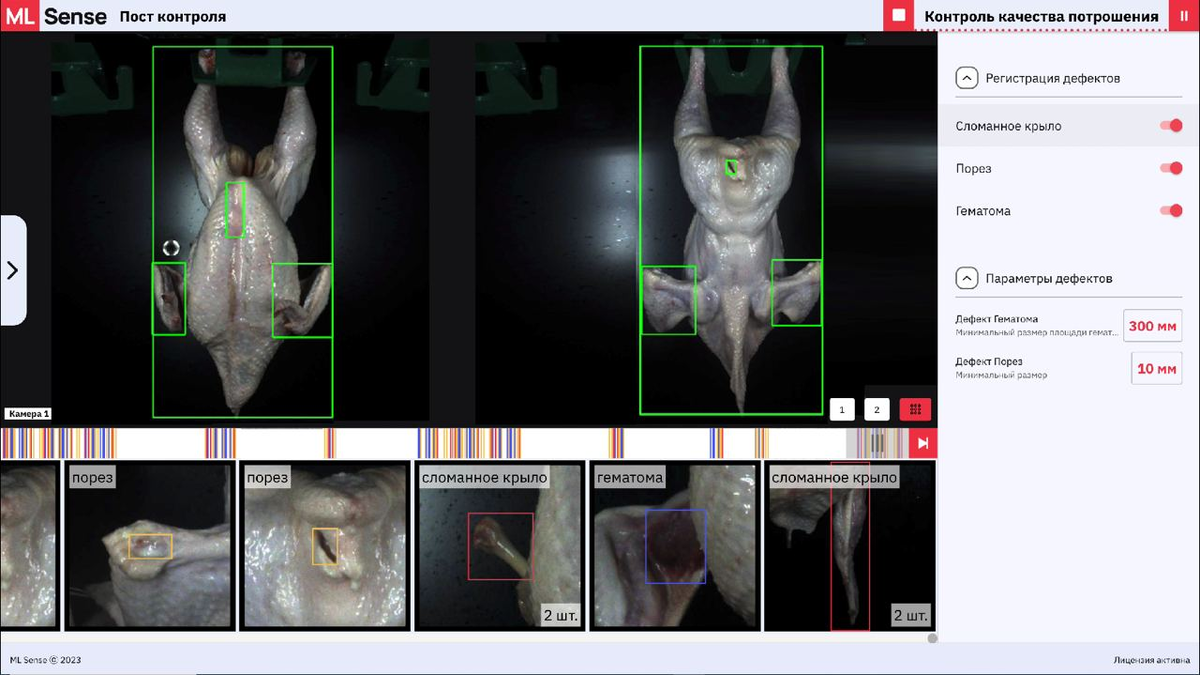The height and width of the screenshot is (675, 1200).
Task: Open the left side panel arrow
Action: pos(13,270)
